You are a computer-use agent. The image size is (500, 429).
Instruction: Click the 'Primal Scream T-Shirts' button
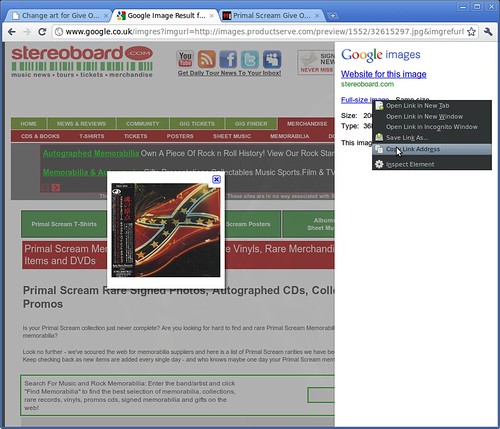(x=64, y=224)
